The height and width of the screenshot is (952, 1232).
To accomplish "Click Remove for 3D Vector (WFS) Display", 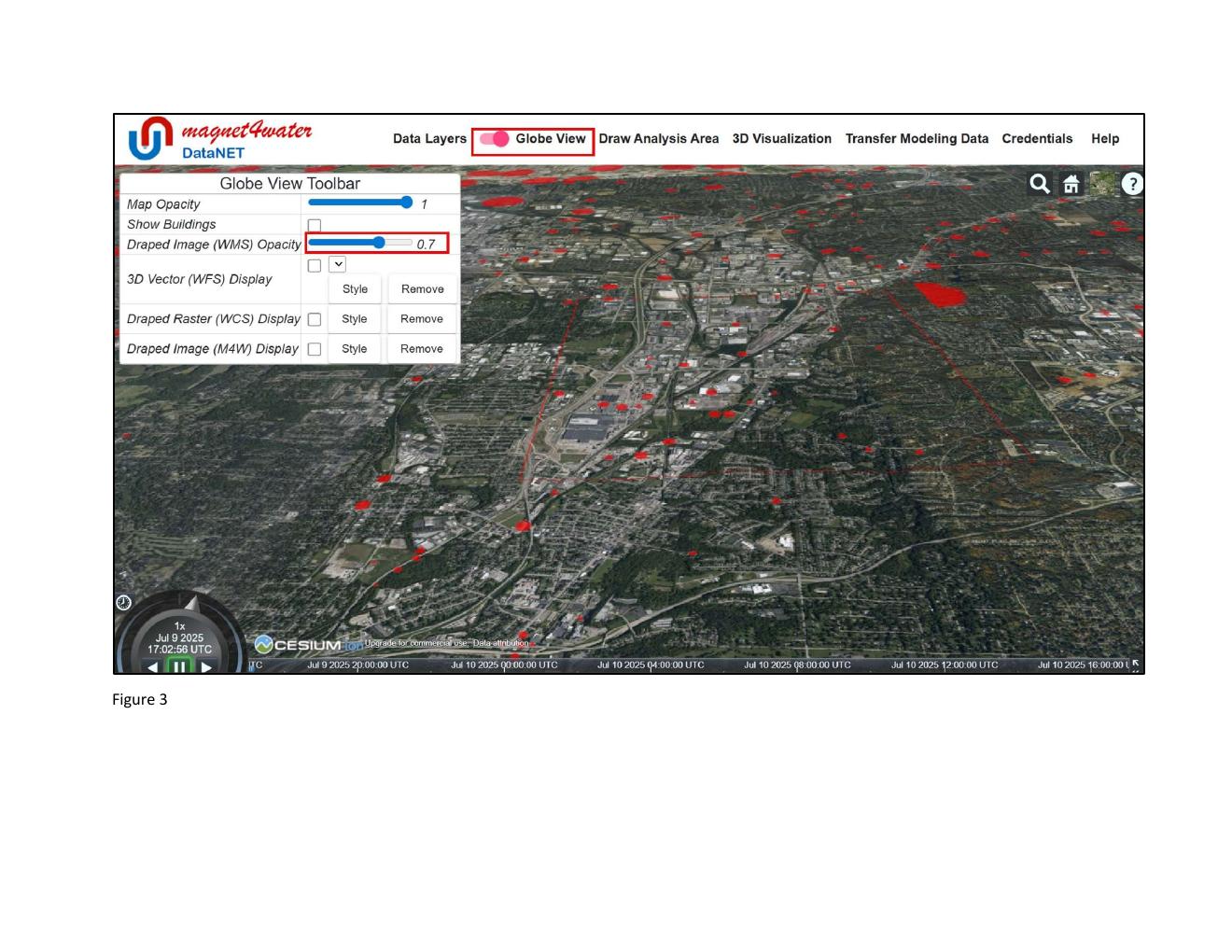I will coord(423,289).
